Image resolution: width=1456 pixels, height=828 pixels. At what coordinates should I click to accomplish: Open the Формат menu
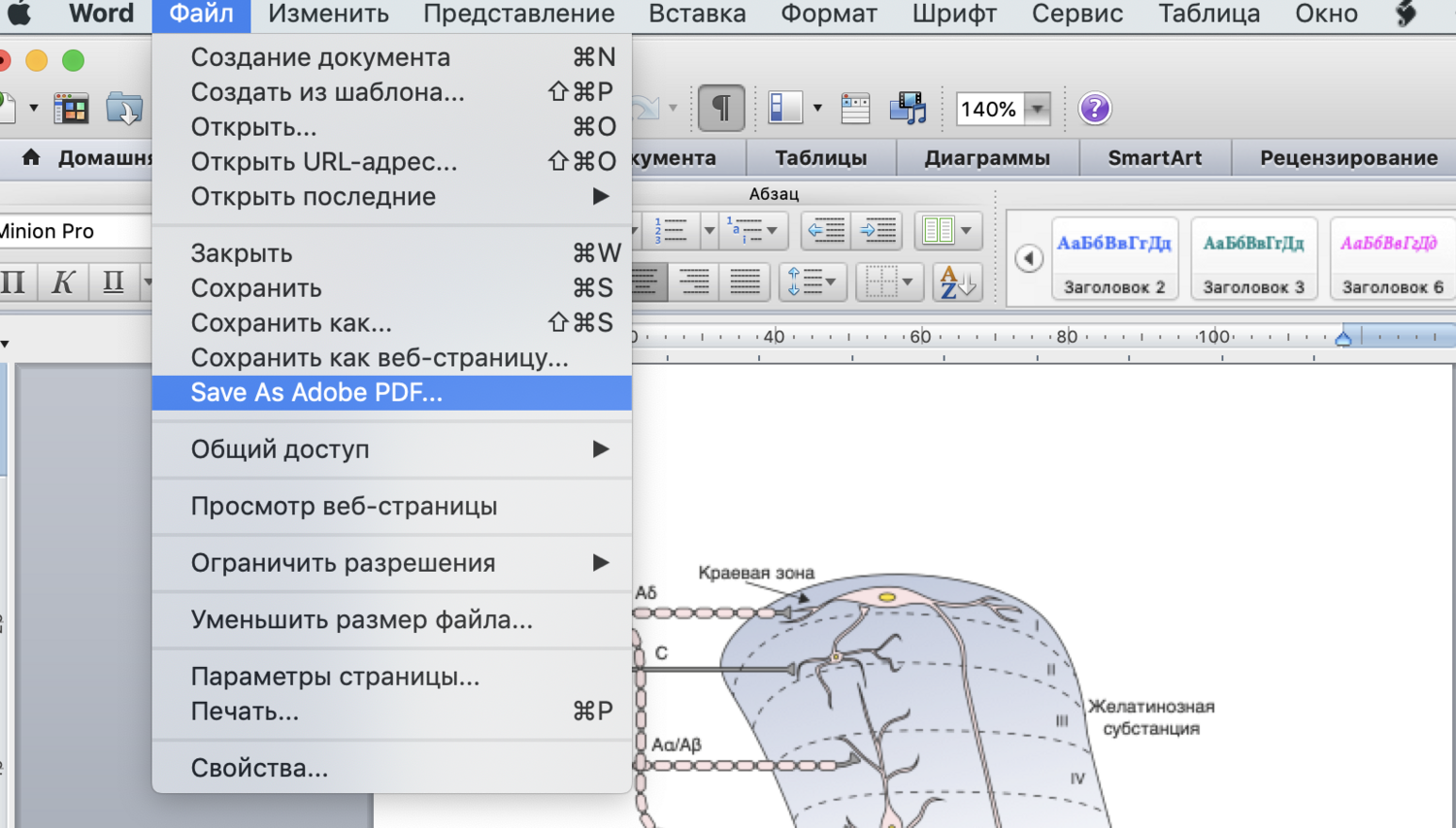coord(828,14)
